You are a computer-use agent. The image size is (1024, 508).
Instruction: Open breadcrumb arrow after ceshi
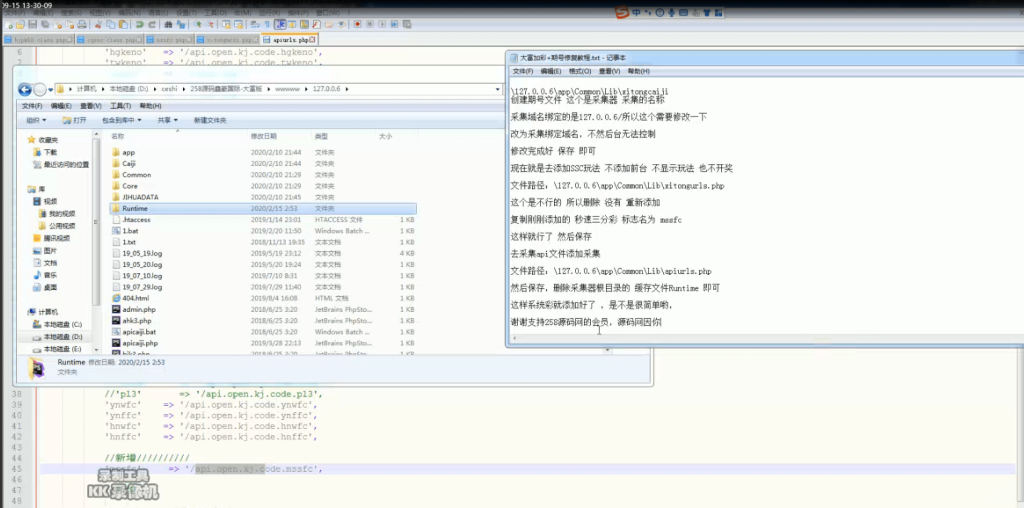pyautogui.click(x=183, y=89)
